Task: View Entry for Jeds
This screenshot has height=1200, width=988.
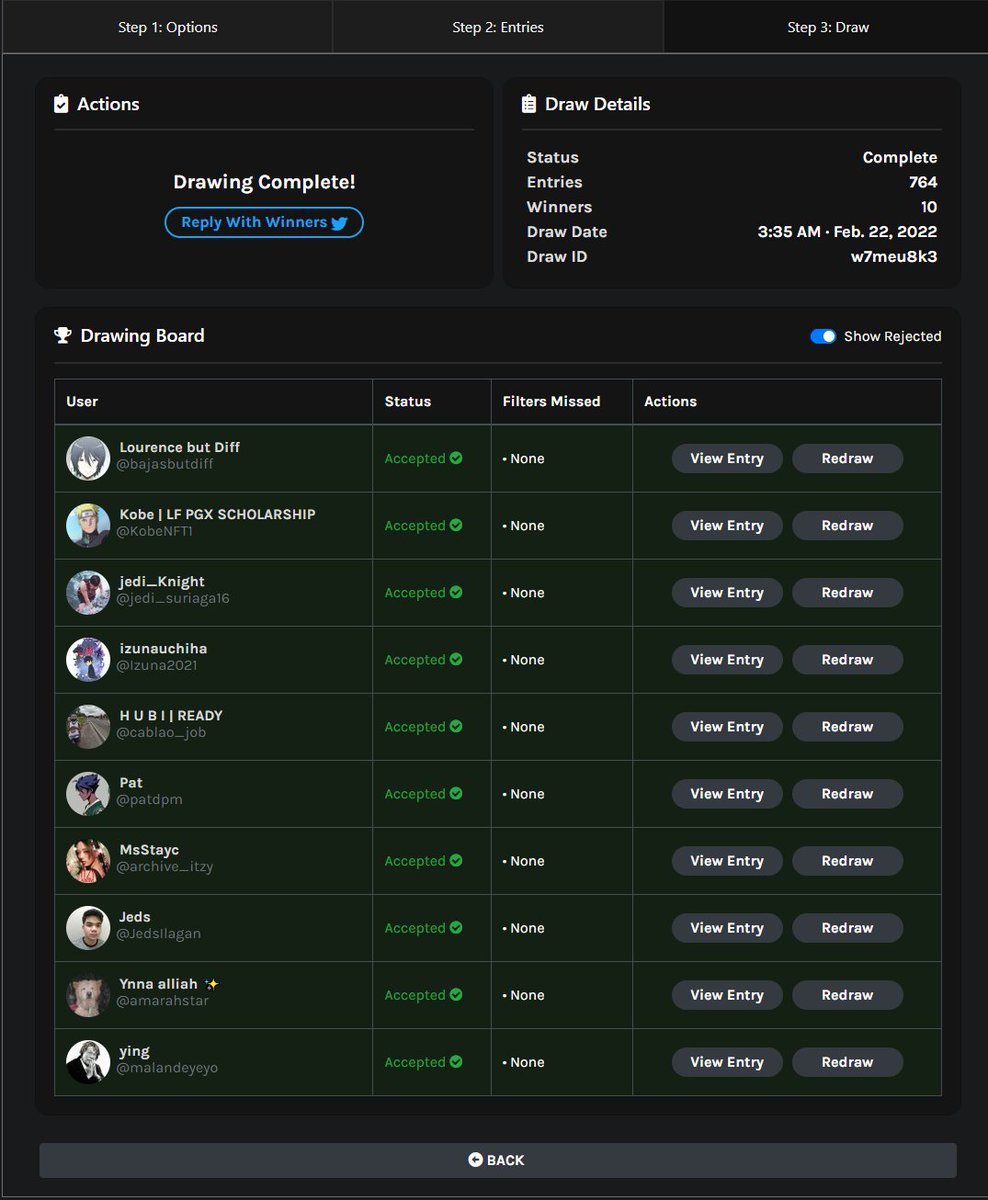Action: 727,927
